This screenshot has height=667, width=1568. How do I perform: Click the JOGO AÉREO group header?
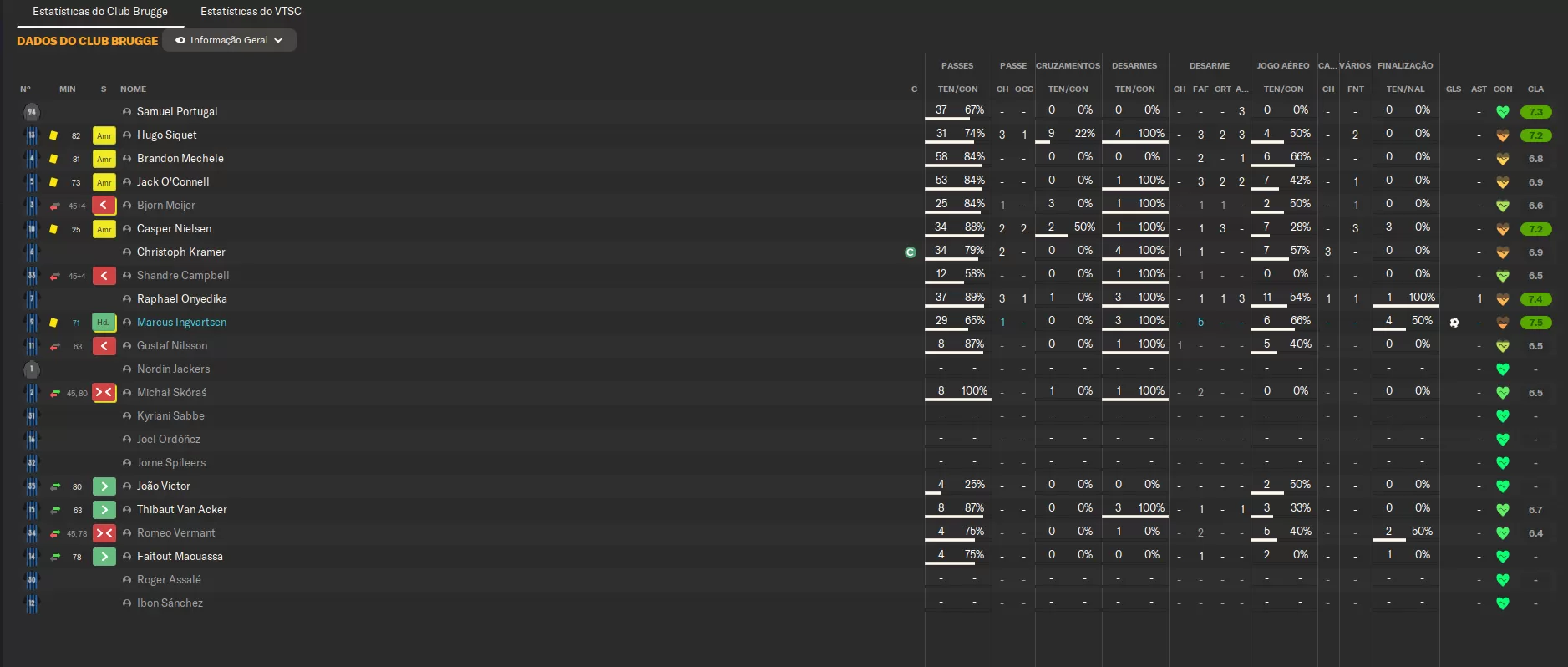click(x=1283, y=66)
